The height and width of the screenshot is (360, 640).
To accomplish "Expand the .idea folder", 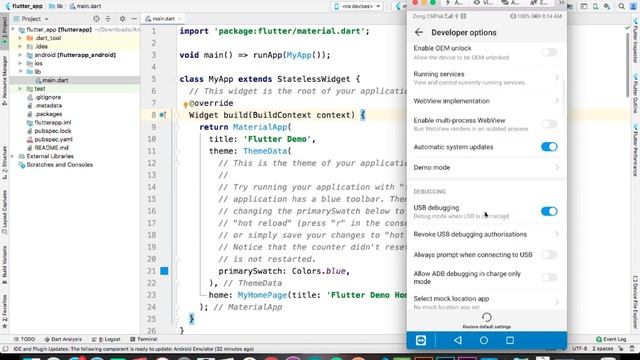I will coord(20,47).
